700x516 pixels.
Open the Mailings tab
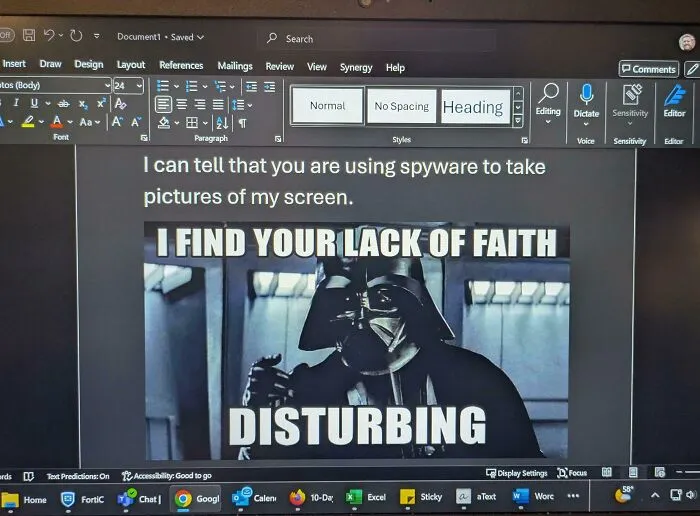click(235, 66)
